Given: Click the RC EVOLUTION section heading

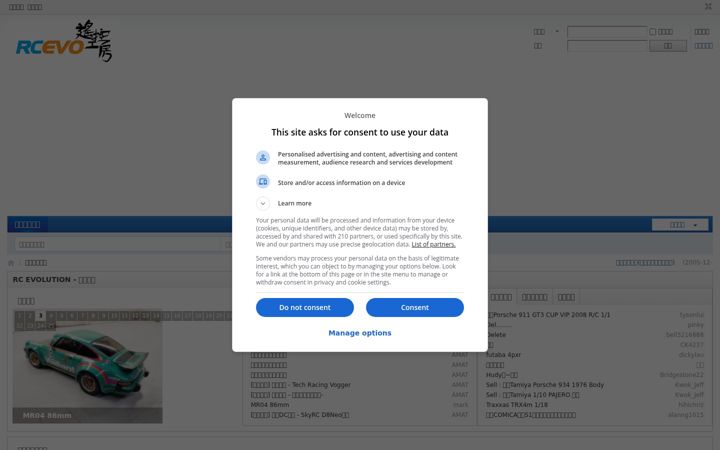Looking at the screenshot, I should point(54,280).
